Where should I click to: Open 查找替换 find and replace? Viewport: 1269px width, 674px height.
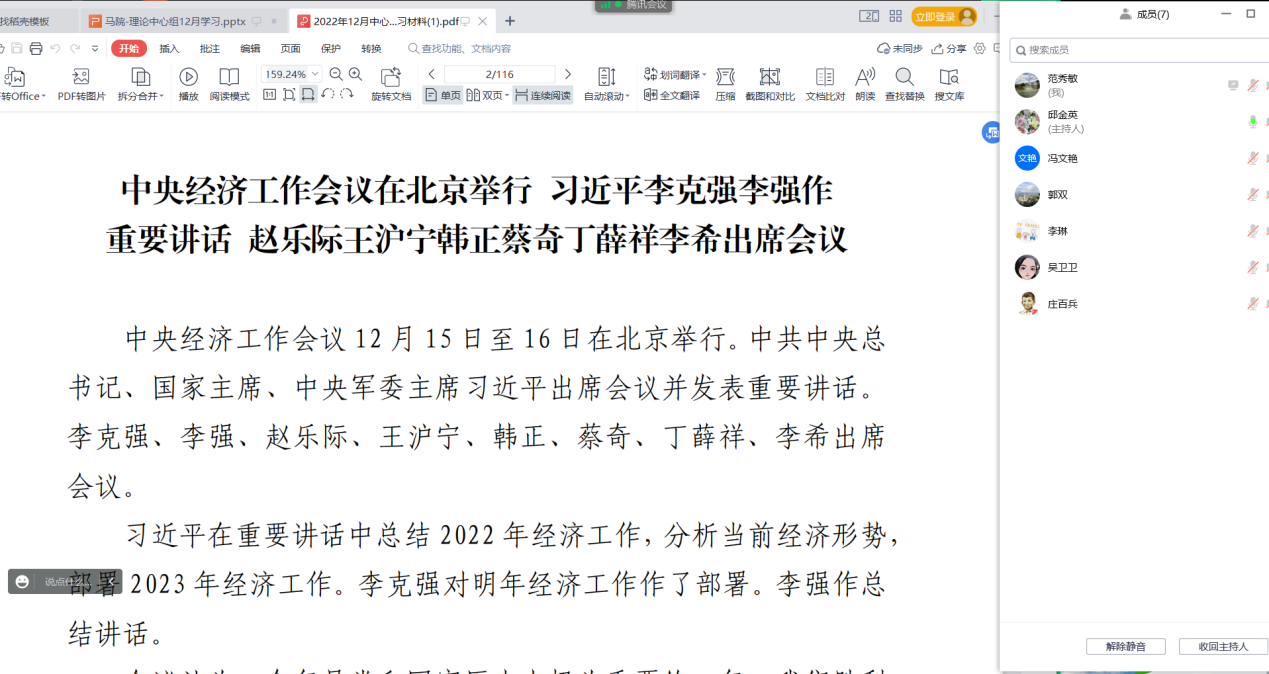coord(904,78)
